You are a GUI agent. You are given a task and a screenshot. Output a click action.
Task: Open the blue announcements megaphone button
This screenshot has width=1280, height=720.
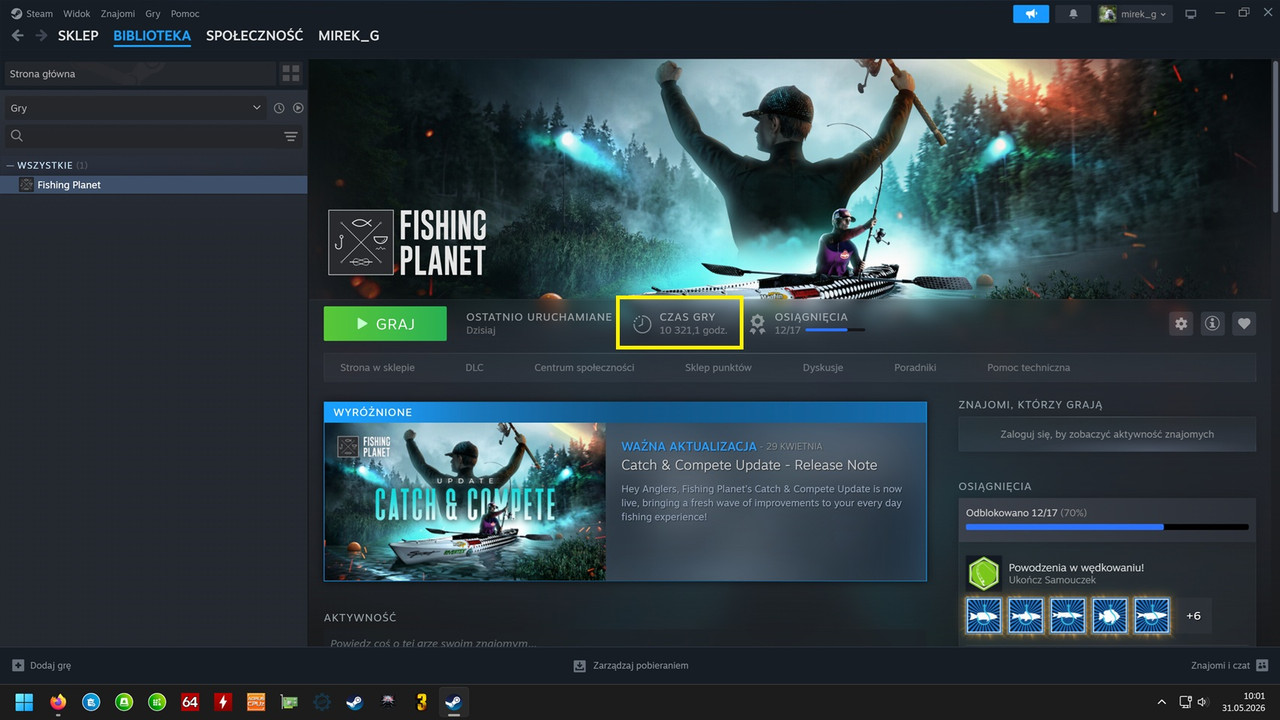pos(1031,14)
